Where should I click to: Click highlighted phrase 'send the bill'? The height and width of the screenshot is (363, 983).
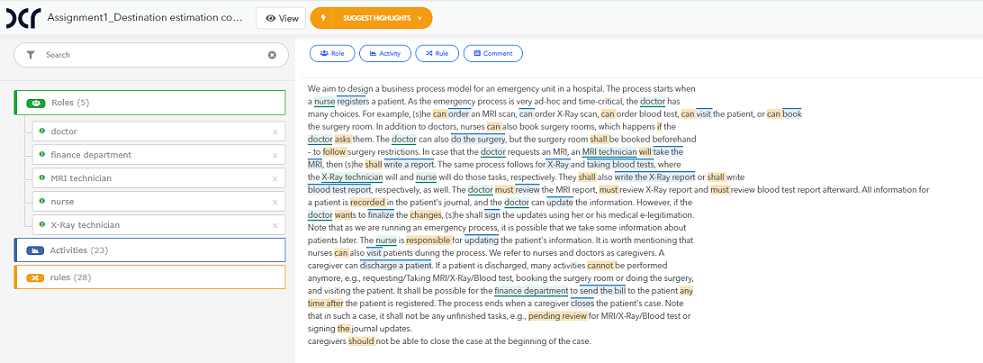pos(602,291)
